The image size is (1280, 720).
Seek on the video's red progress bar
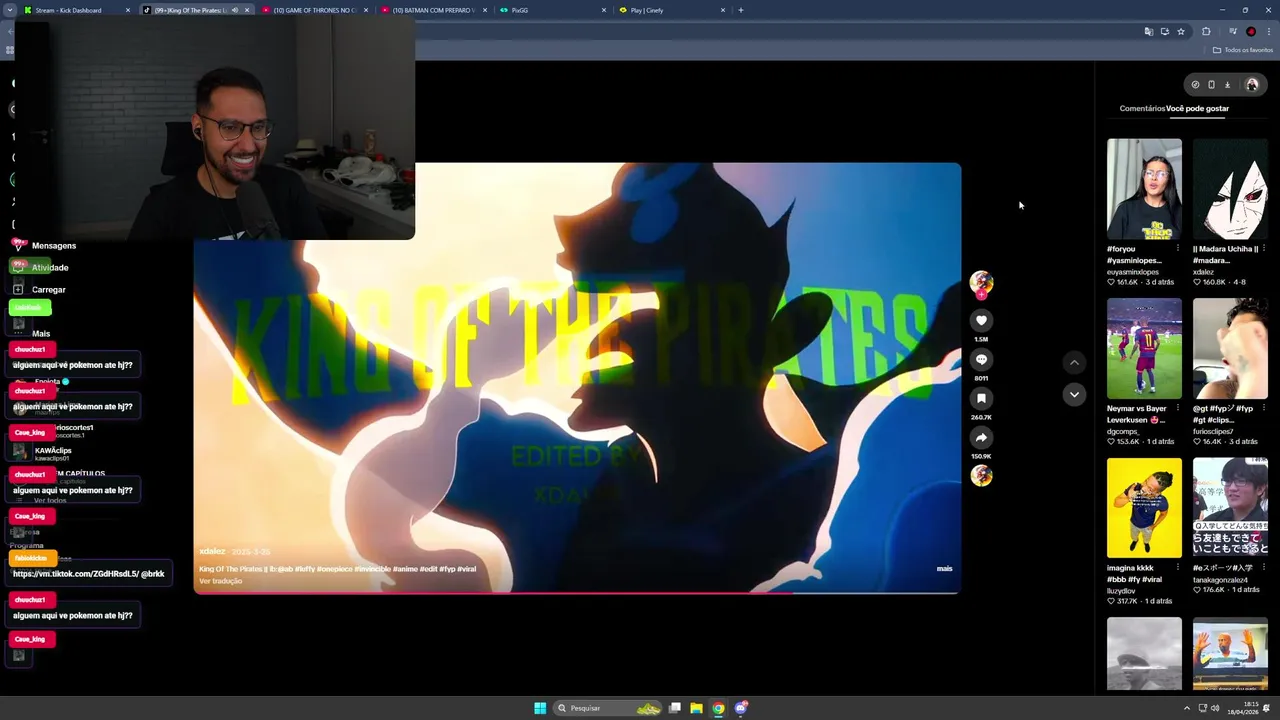click(577, 593)
